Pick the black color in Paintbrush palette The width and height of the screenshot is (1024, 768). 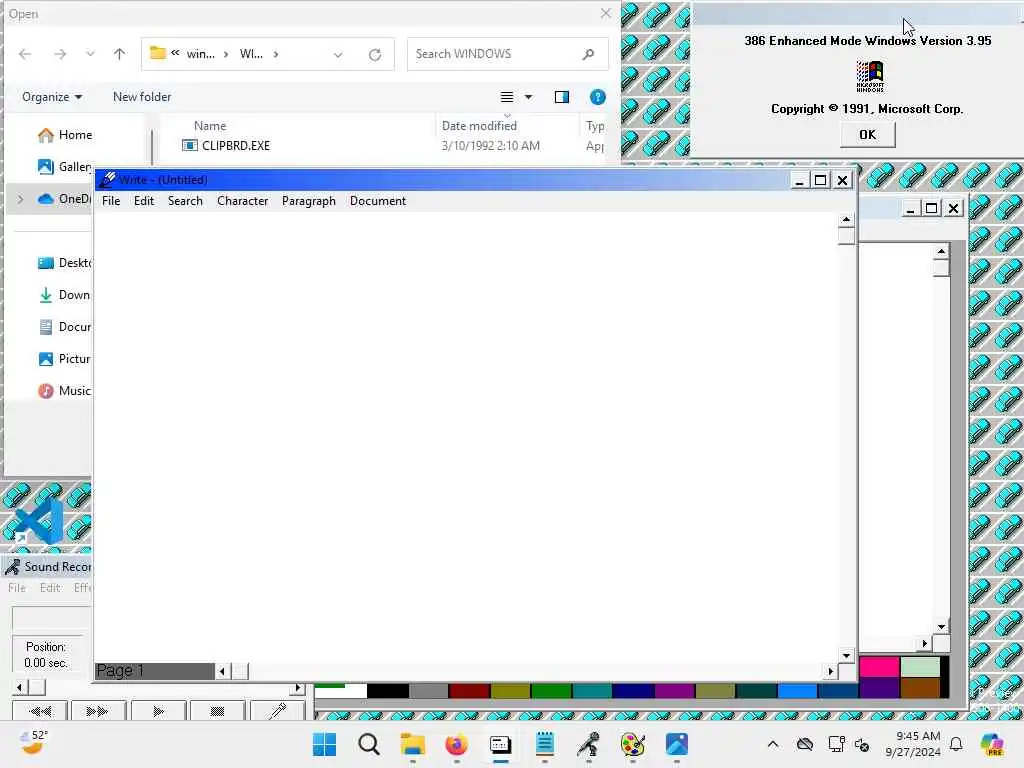pyautogui.click(x=388, y=691)
